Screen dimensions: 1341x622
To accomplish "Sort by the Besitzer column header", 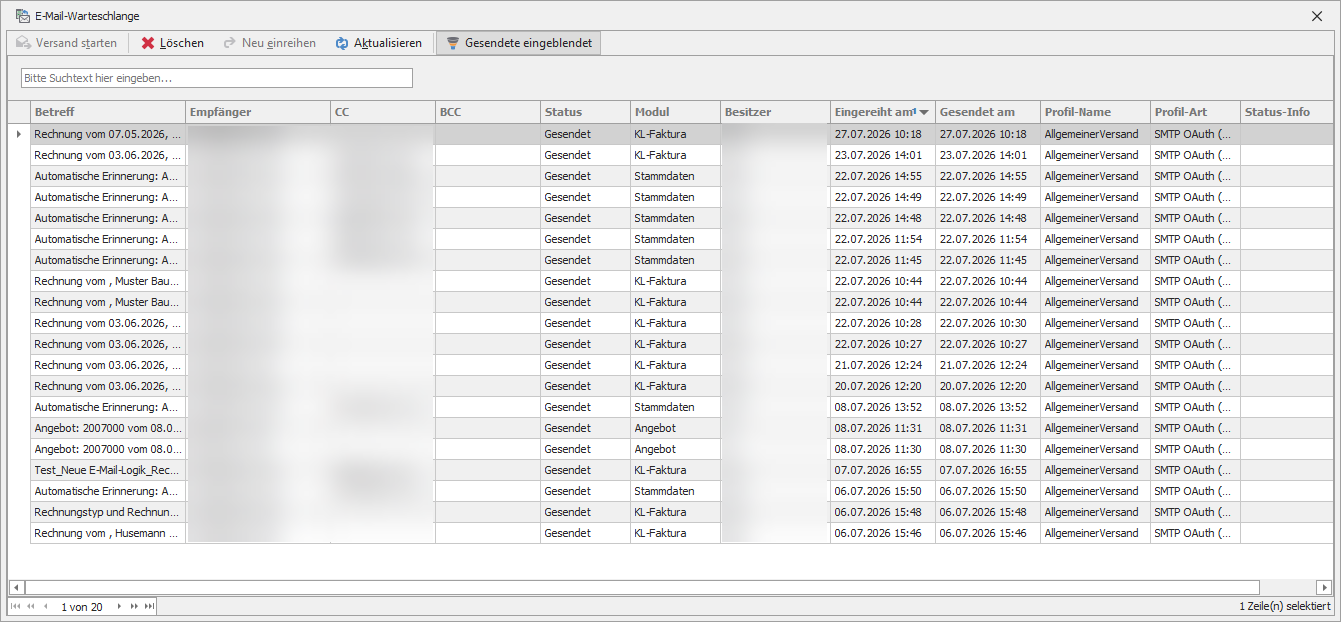I will [775, 112].
